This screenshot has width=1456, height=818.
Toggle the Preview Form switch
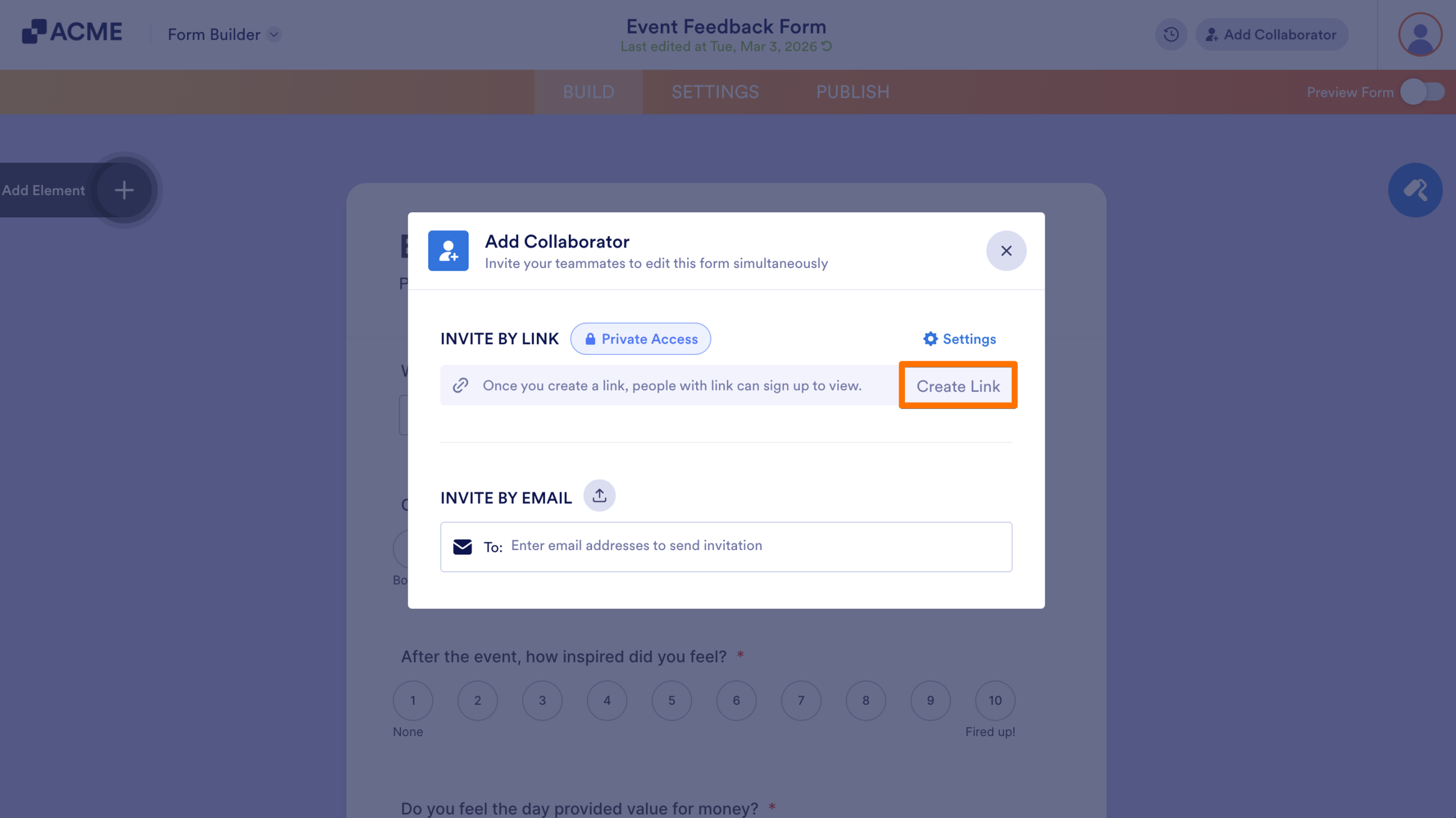tap(1421, 92)
